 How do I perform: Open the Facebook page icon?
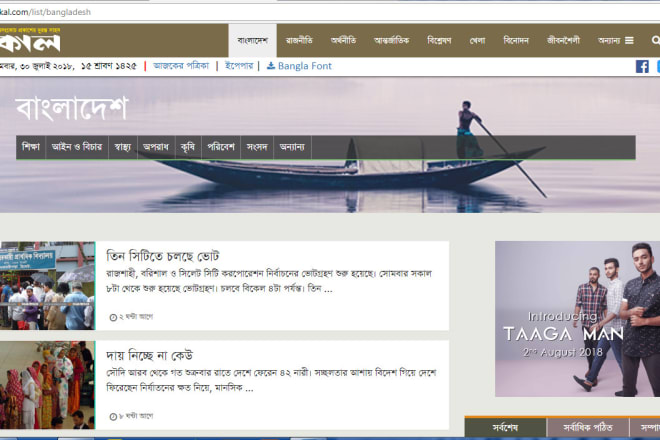(642, 66)
